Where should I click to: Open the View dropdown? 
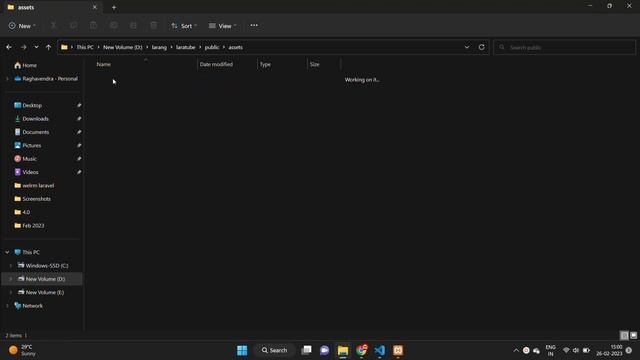coord(222,26)
